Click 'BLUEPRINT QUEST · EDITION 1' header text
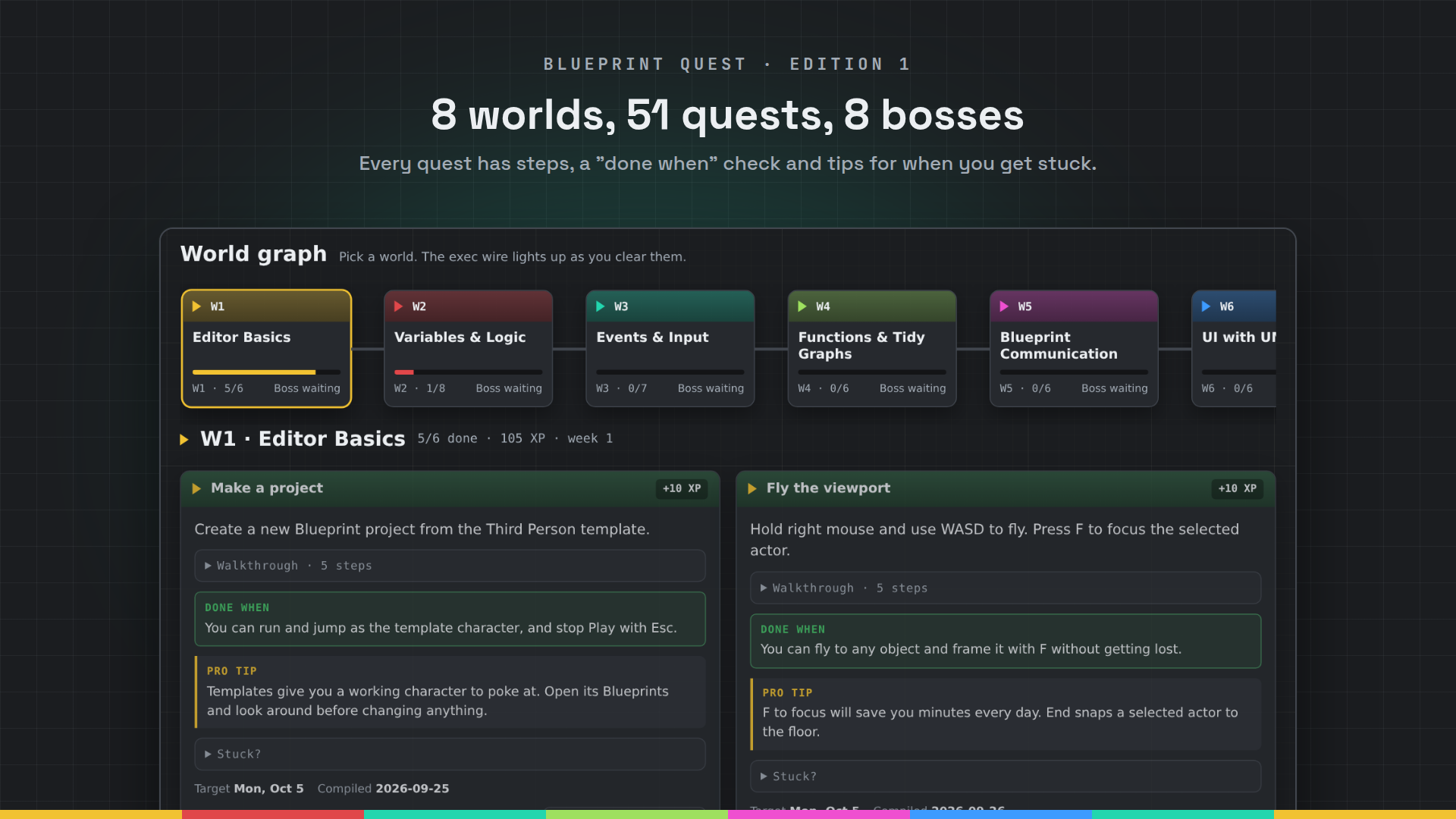 click(x=727, y=64)
